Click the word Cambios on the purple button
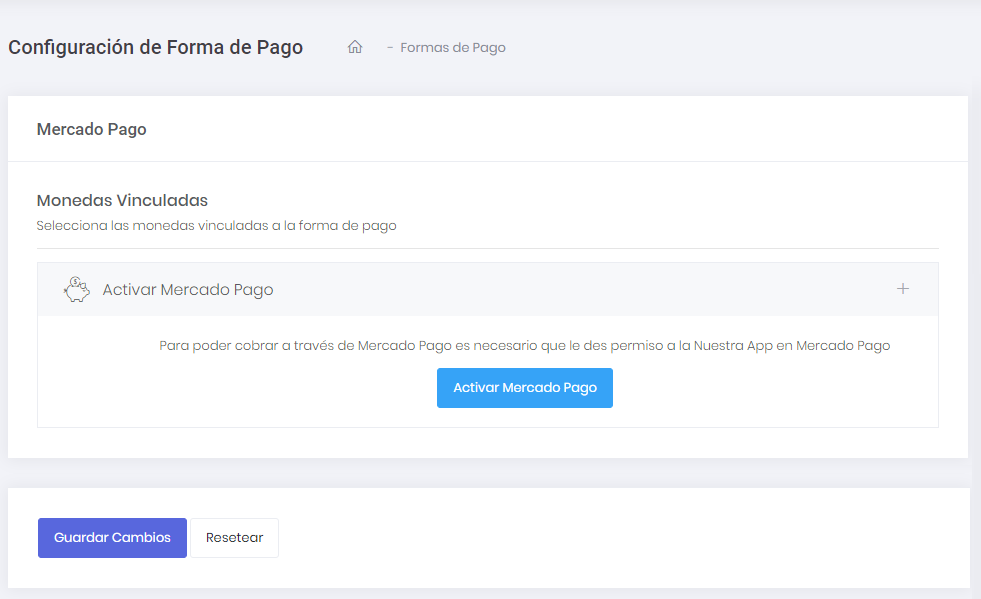Image resolution: width=981 pixels, height=599 pixels. pos(141,537)
